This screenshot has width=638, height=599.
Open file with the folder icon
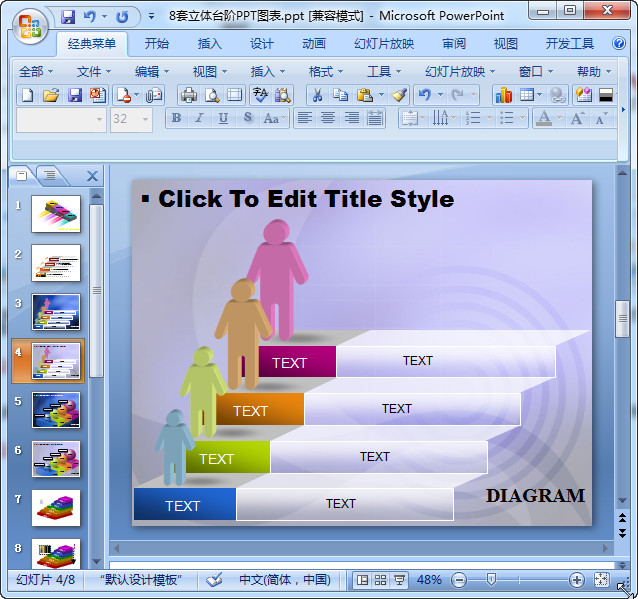click(51, 95)
